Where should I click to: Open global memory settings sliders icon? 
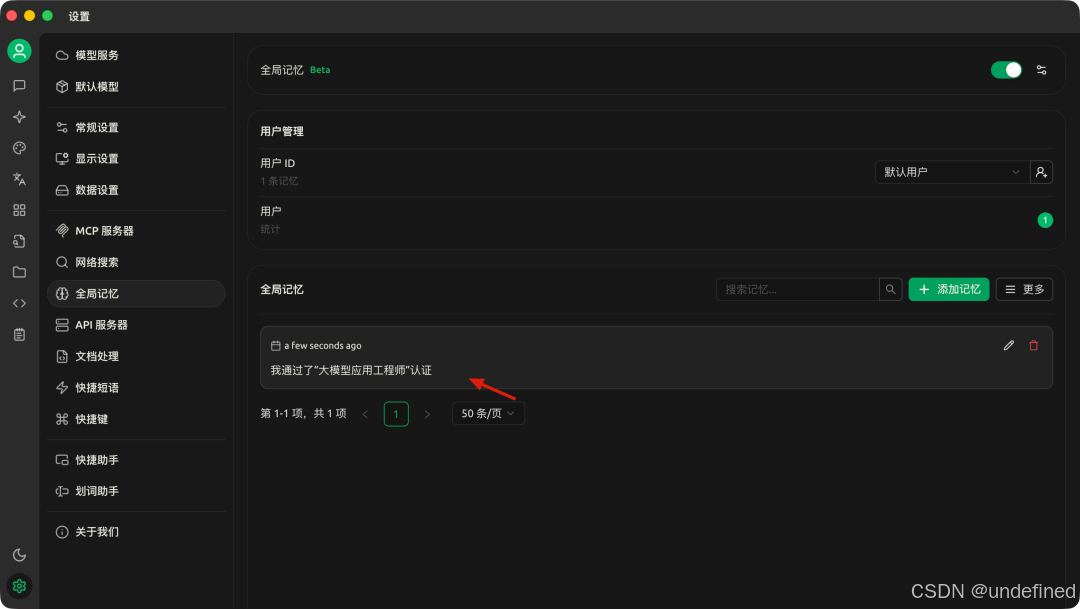[x=1041, y=70]
